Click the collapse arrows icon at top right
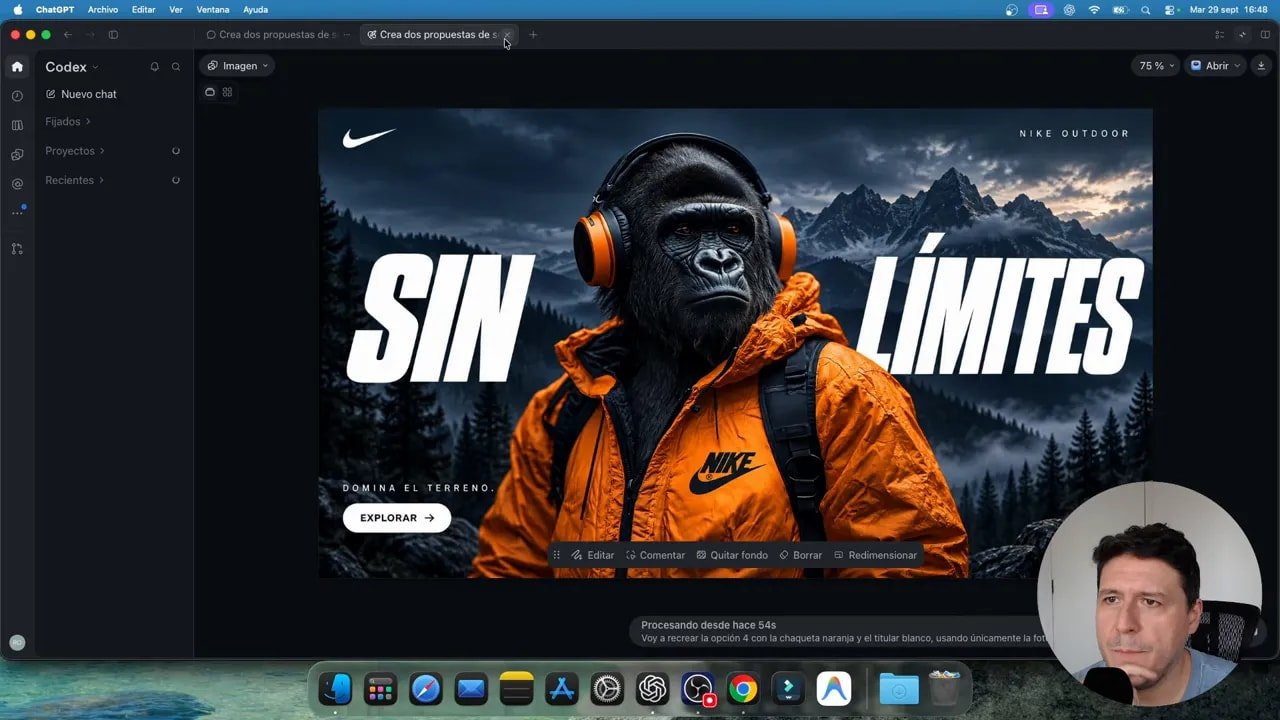1280x720 pixels. point(1242,34)
